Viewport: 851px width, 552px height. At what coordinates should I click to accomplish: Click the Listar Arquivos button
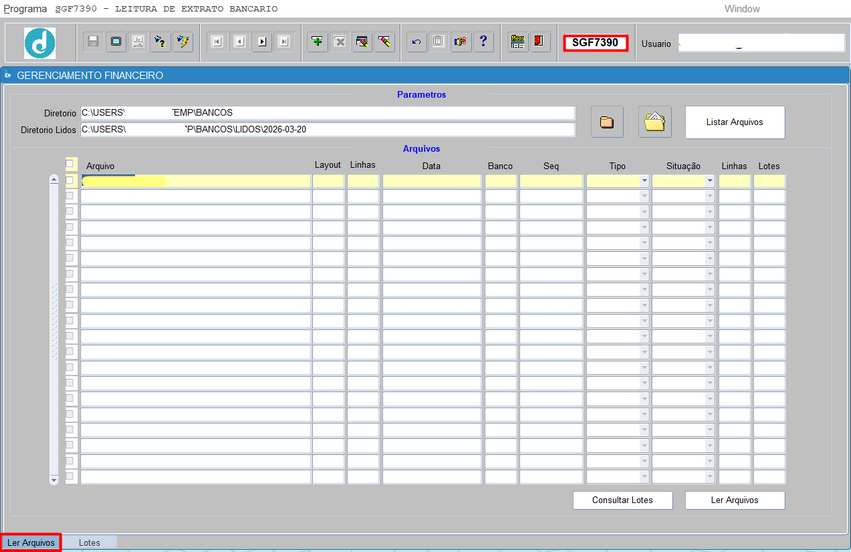click(x=735, y=122)
